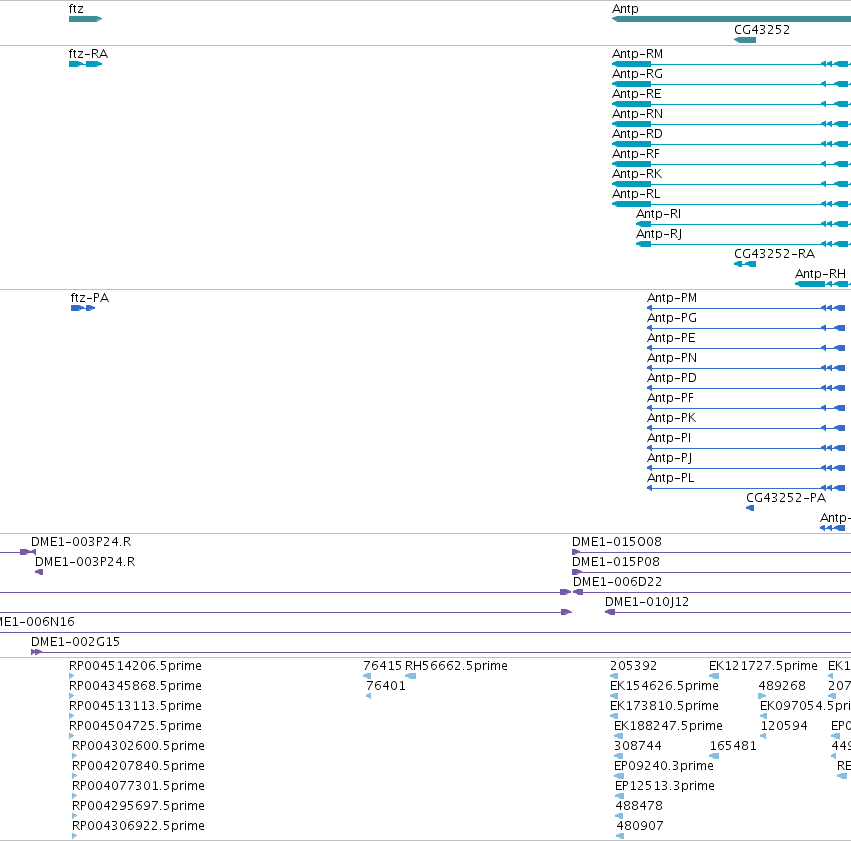Click the Antp-PM protein label

[x=672, y=298]
